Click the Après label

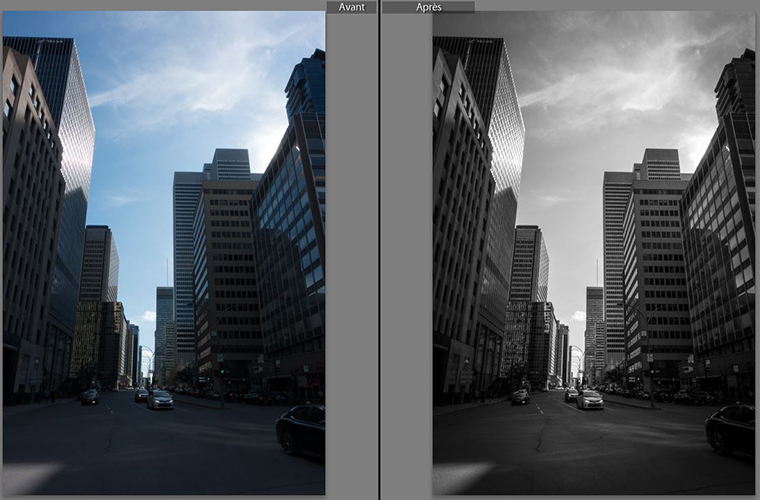(x=428, y=7)
